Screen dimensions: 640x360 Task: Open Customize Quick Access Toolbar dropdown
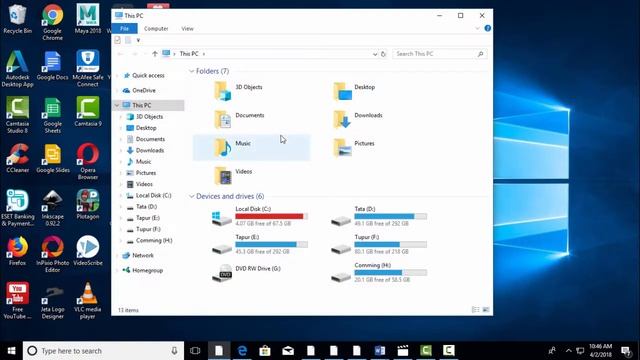pyautogui.click(x=138, y=40)
